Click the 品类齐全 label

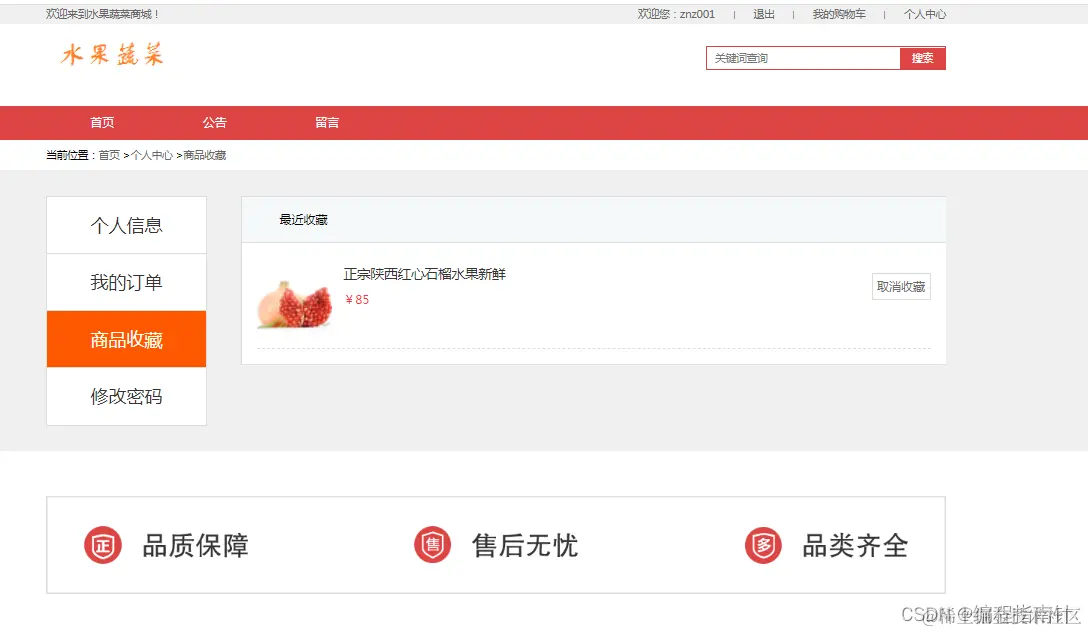tap(855, 546)
